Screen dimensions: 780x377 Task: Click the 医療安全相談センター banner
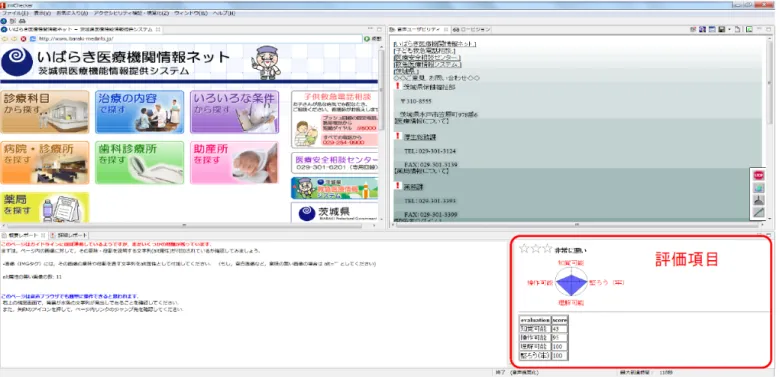pos(335,163)
